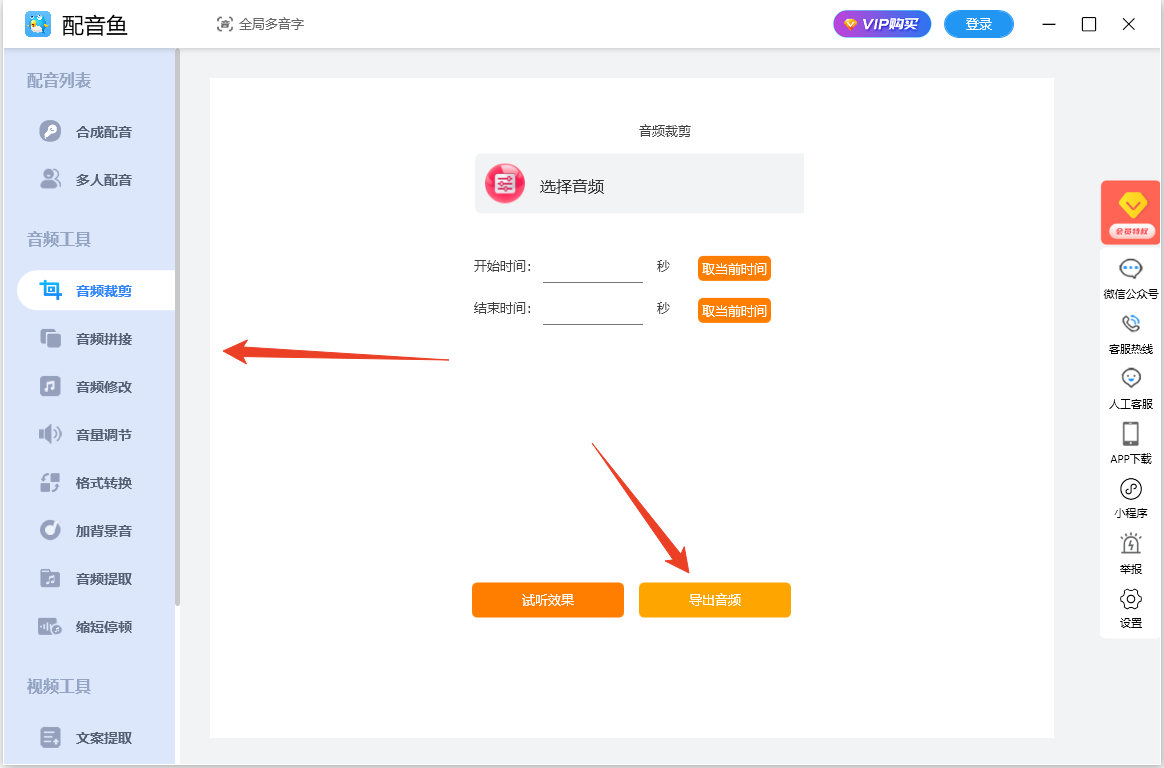This screenshot has height=768, width=1164.
Task: Open the 音频修改 audio edit tool
Action: (96, 387)
